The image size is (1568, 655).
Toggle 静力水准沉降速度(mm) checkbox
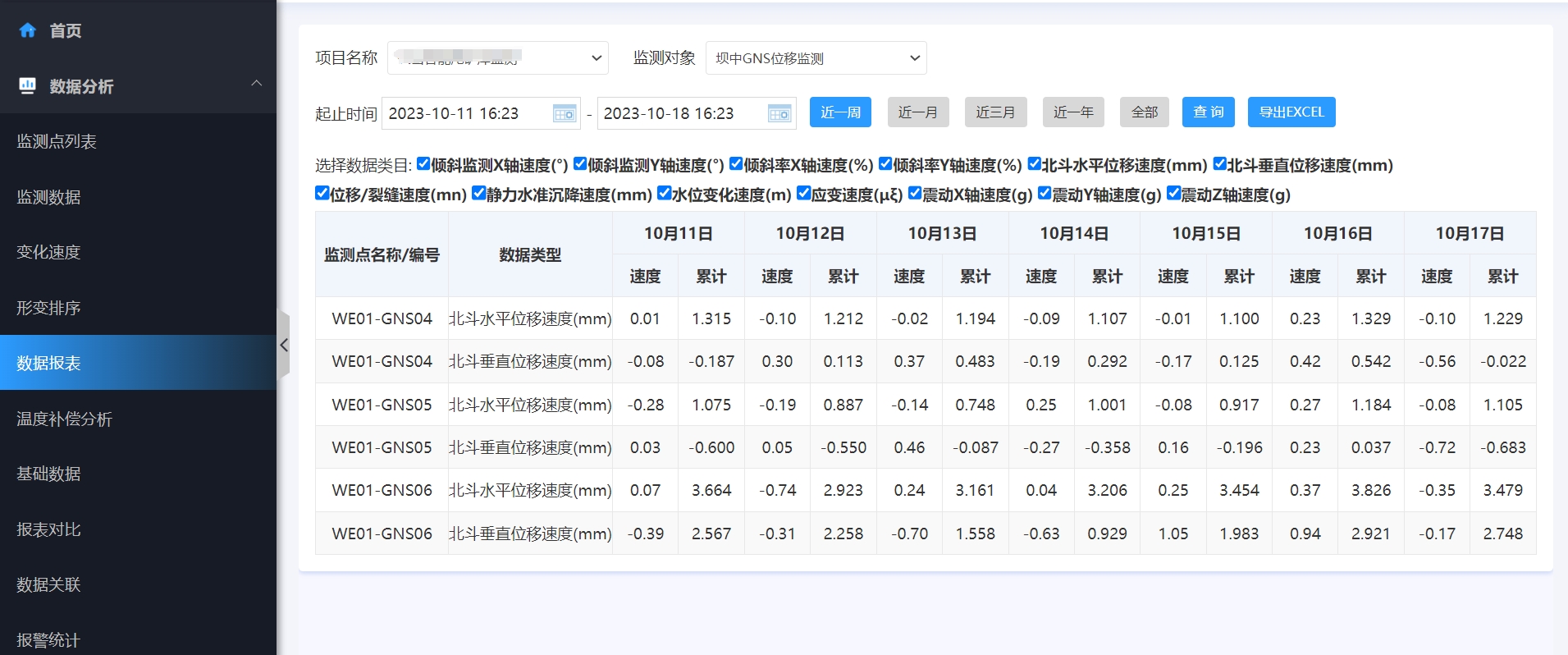coord(479,194)
